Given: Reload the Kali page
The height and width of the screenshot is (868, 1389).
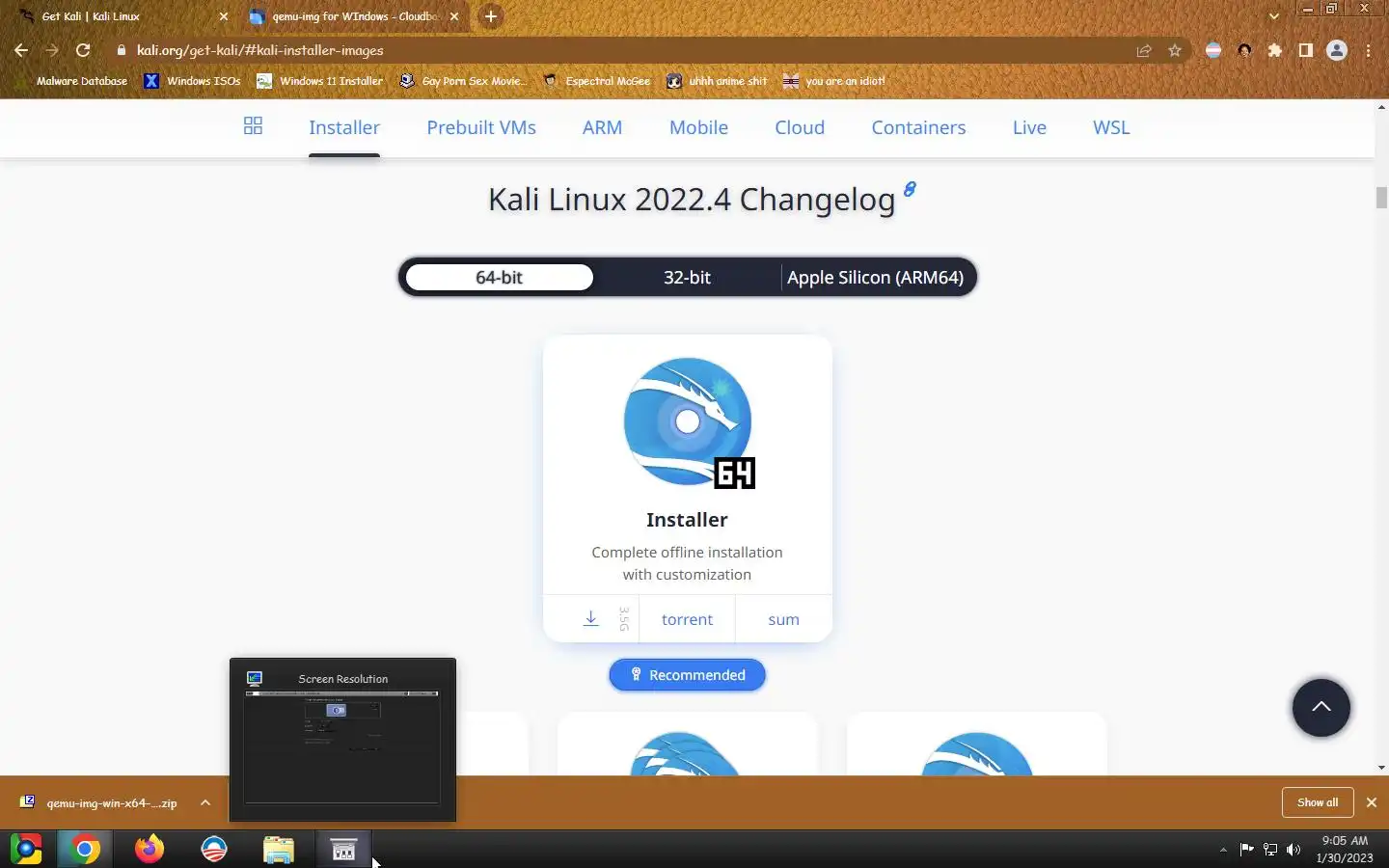Looking at the screenshot, I should click(x=83, y=50).
